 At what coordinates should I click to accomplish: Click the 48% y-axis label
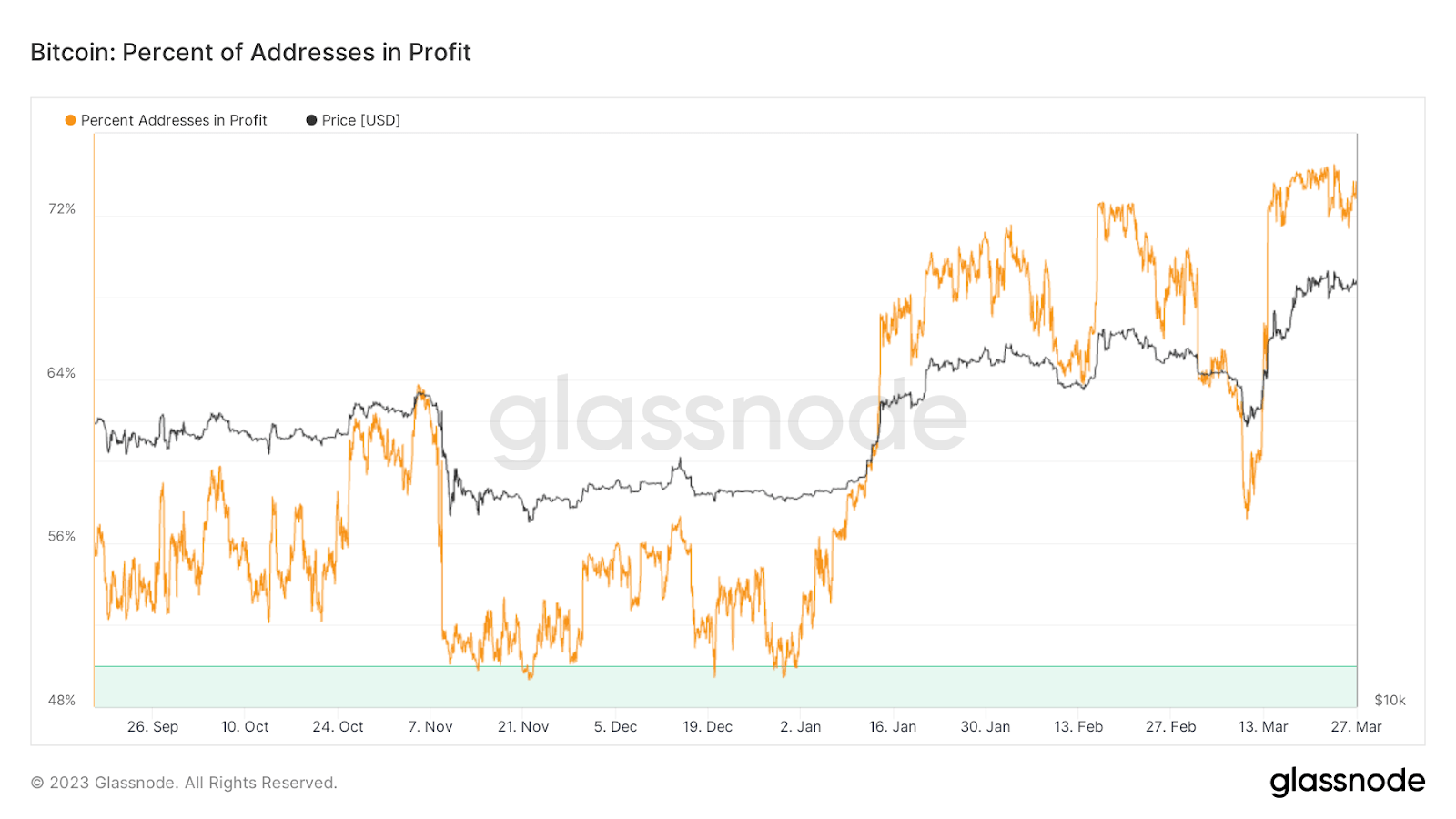(62, 701)
